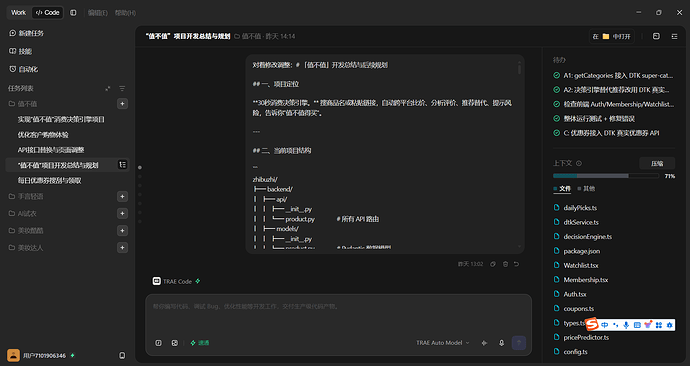The width and height of the screenshot is (690, 366).
Task: Click the active conversation timeline dot
Action: coord(140,167)
